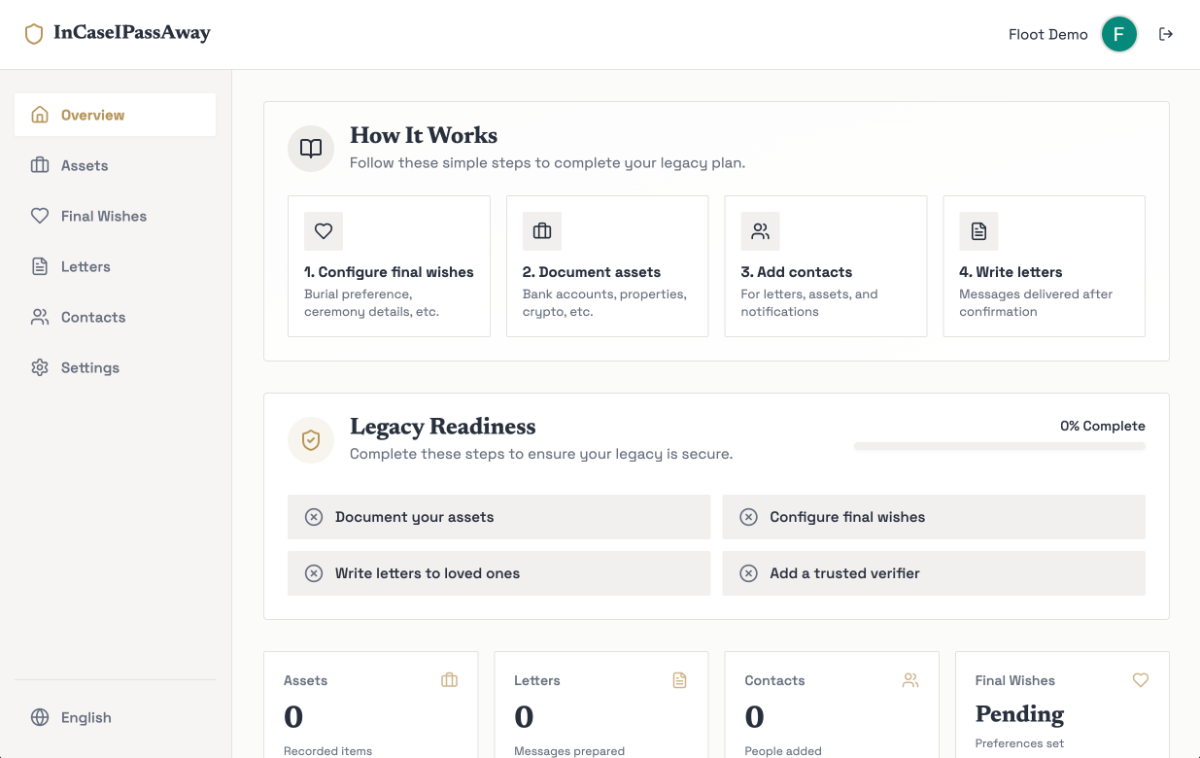This screenshot has width=1200, height=758.
Task: Select the Assets briefcase icon in sidebar
Action: [x=40, y=165]
